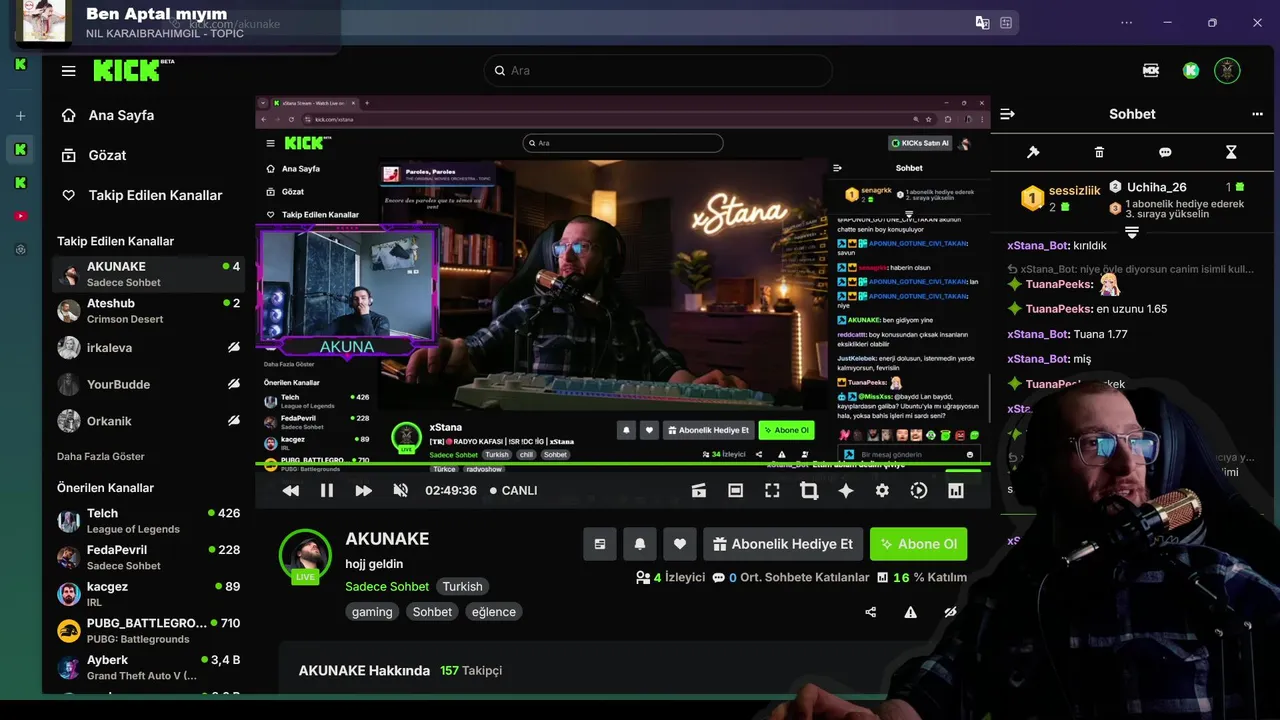Rewind the live stream playback
Screen dimensions: 1280x720
tap(291, 491)
